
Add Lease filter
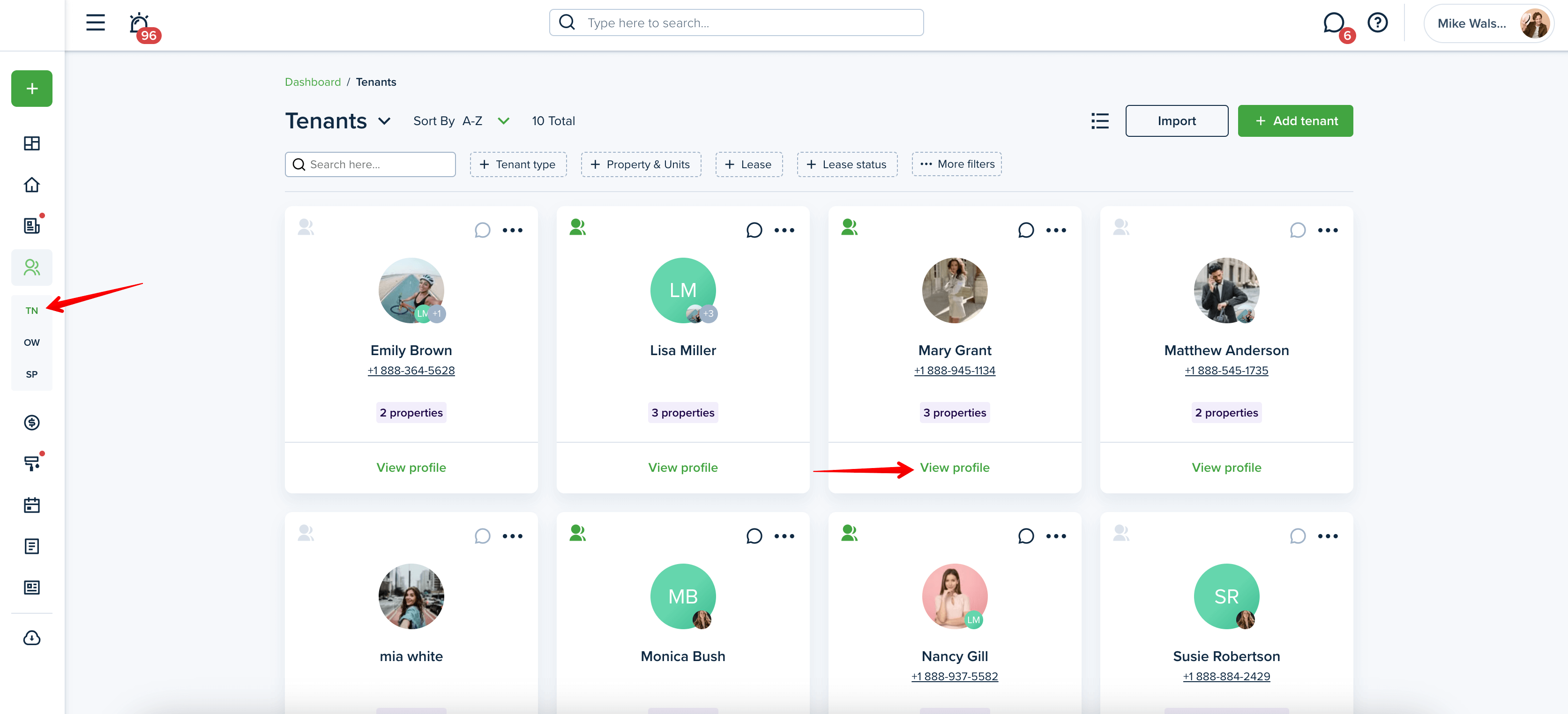tap(749, 164)
